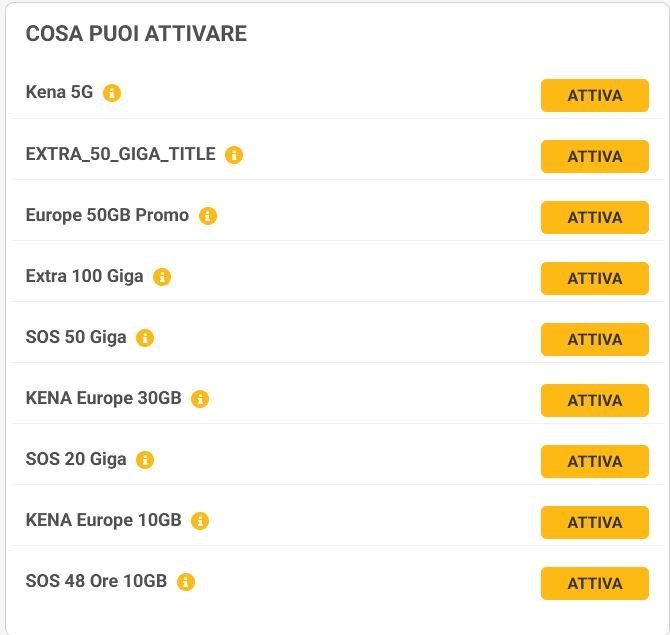View details icon for SOS 50 Giga

coord(145,338)
